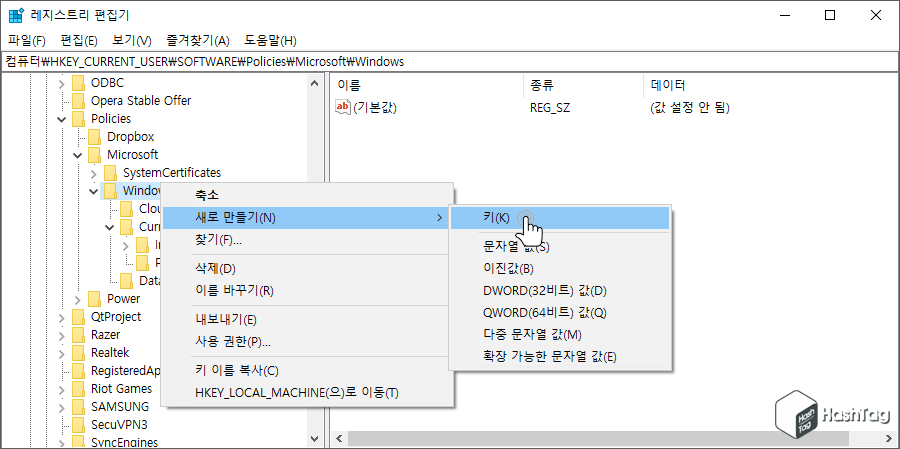Image resolution: width=900 pixels, height=449 pixels.
Task: Expand the Realtek key
Action: coord(61,353)
